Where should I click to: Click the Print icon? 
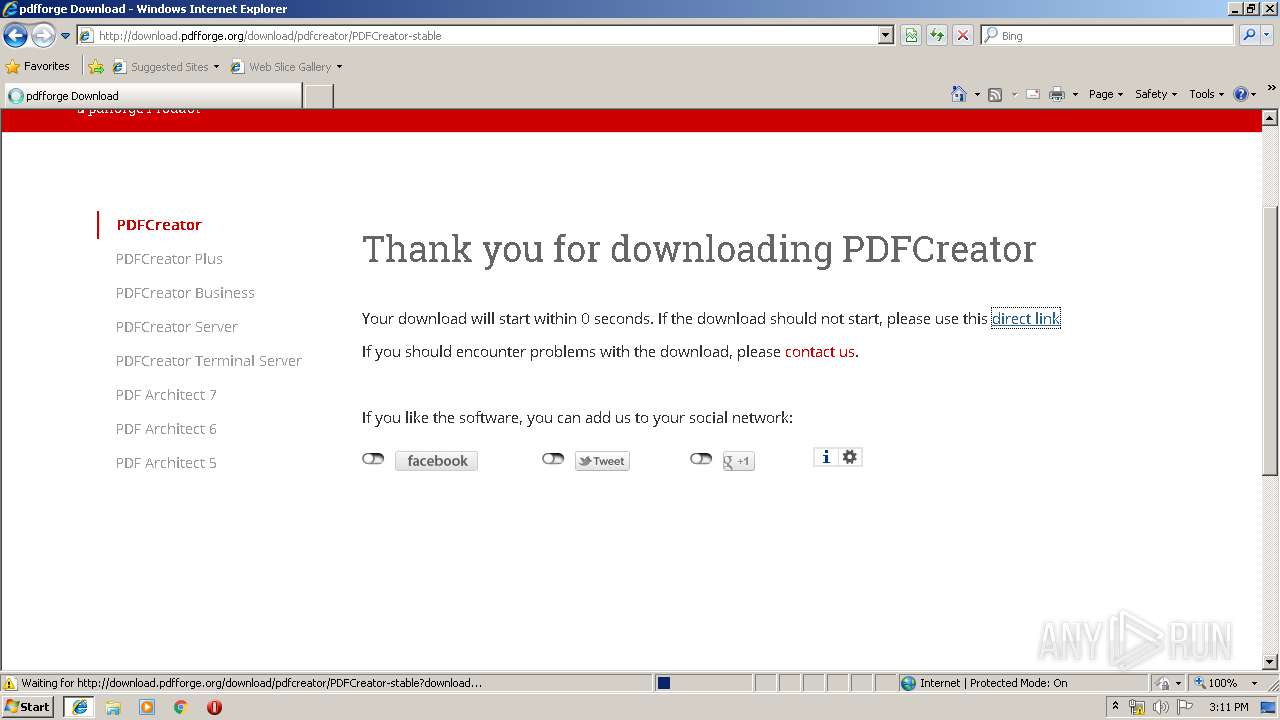(x=1057, y=94)
